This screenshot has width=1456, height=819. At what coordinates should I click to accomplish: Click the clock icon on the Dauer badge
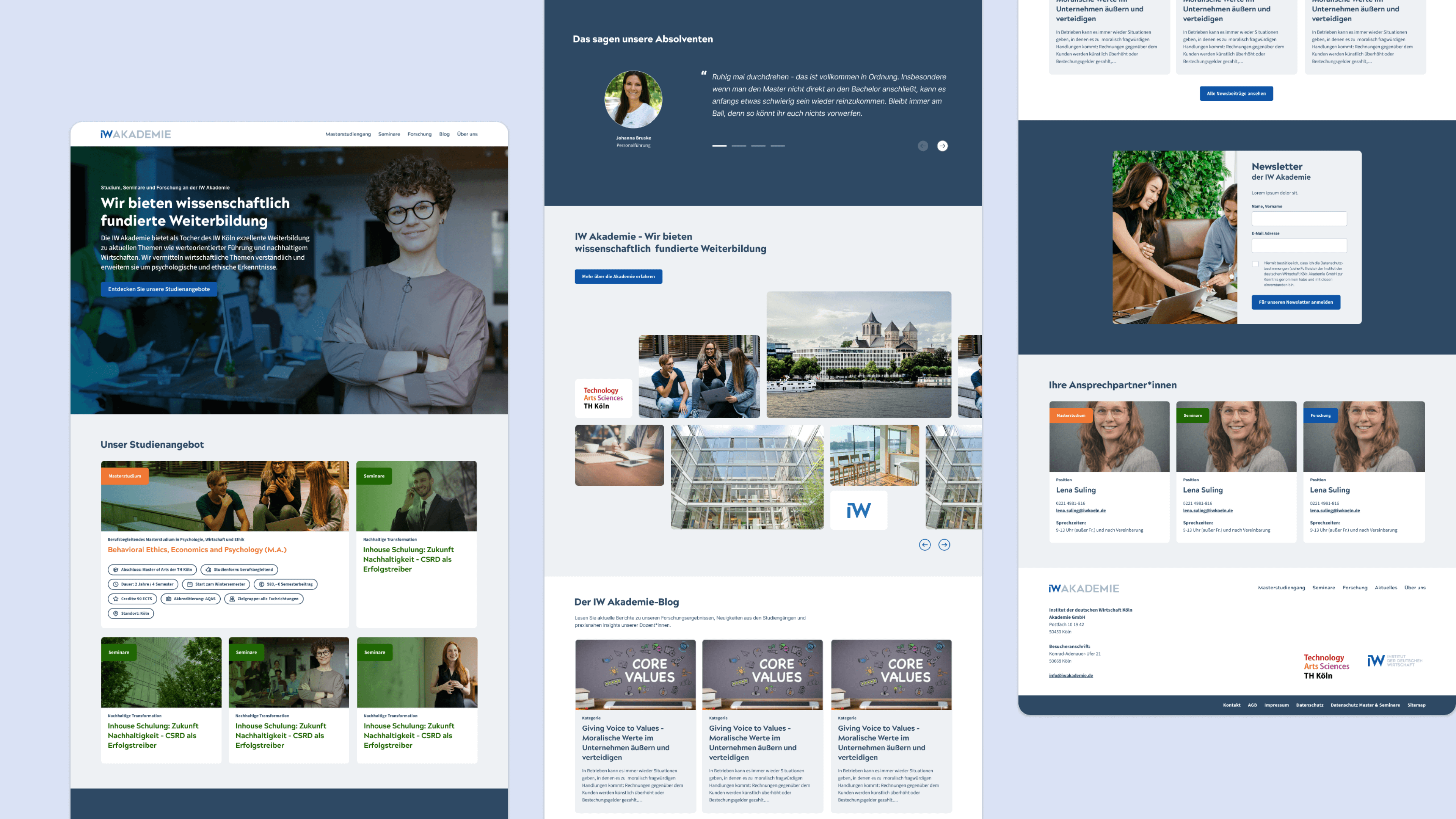115,584
